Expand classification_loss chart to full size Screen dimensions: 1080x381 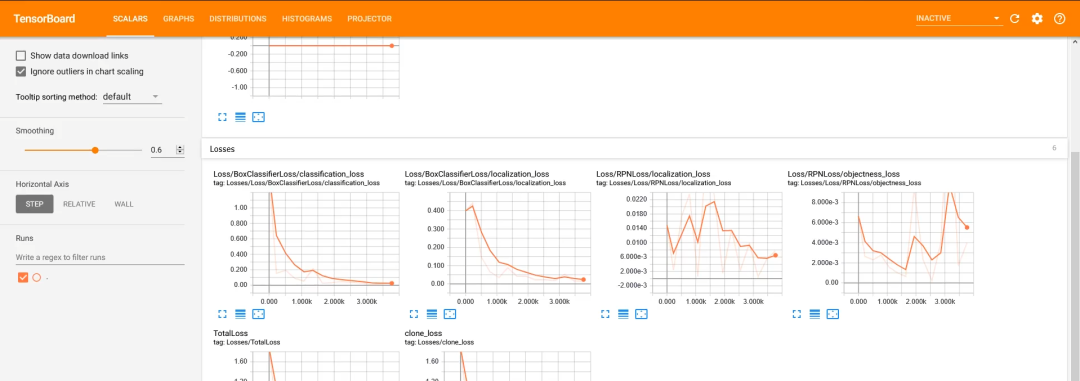(222, 313)
